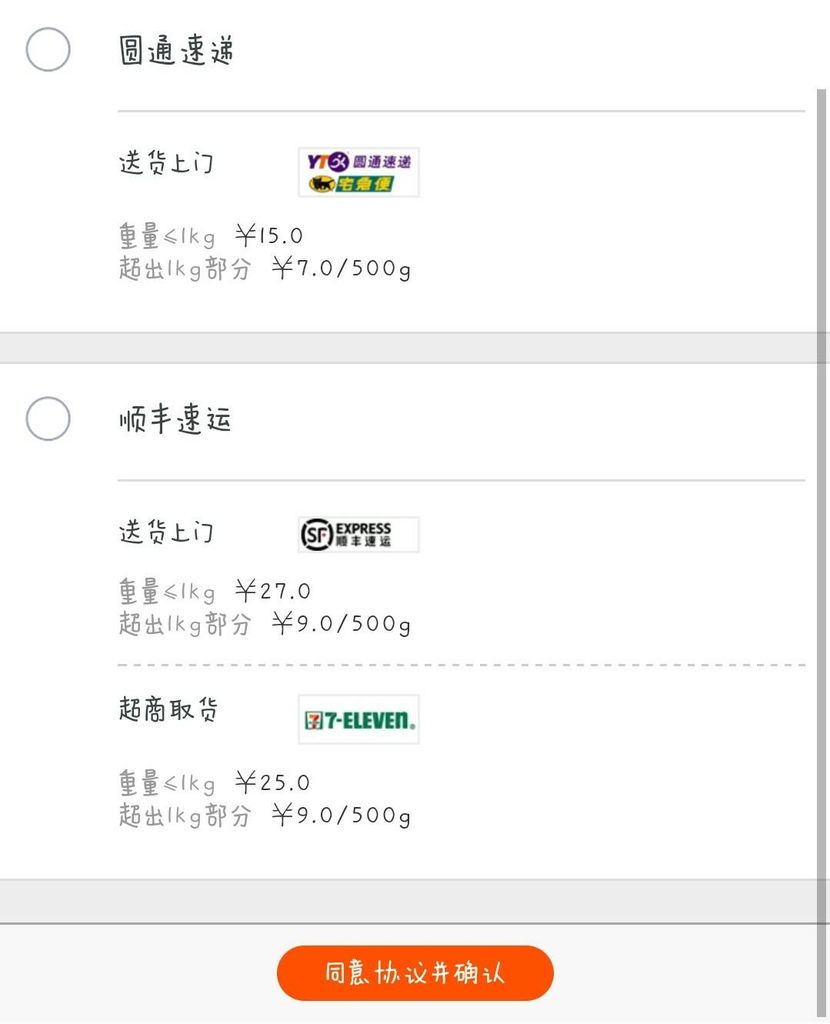This screenshot has width=830, height=1024.
Task: Click the SF Express logo
Action: [x=358, y=534]
